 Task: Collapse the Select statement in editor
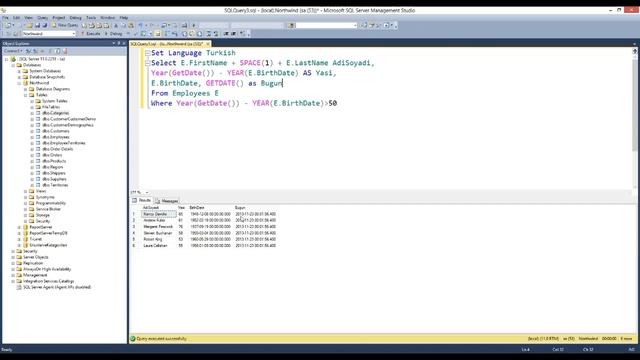147,63
